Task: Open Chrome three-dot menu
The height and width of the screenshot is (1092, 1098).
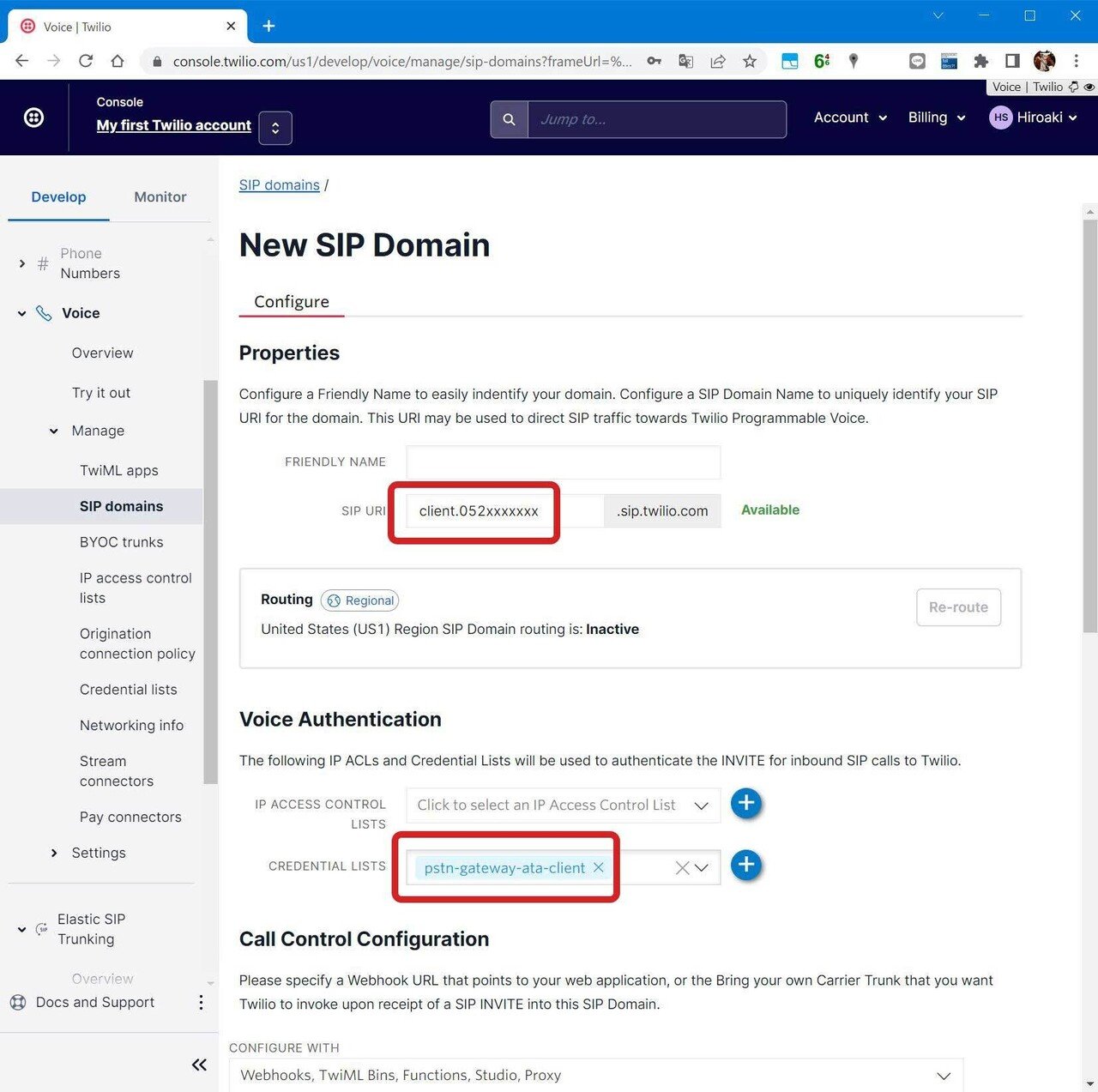Action: [1076, 61]
